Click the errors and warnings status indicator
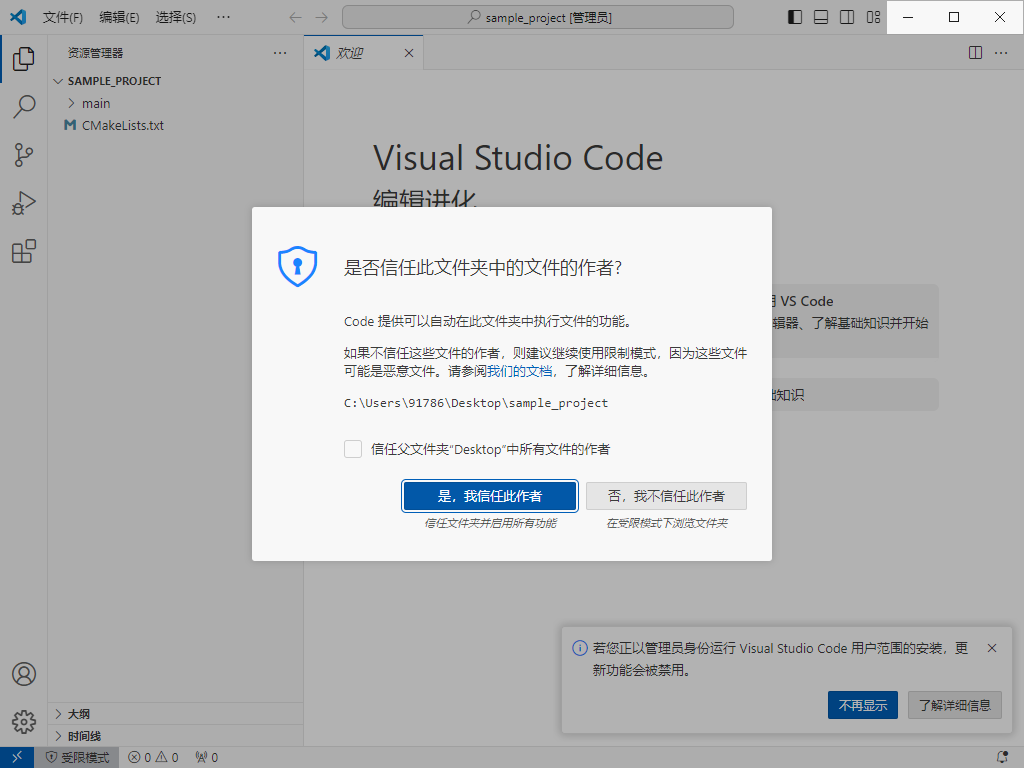This screenshot has height=768, width=1024. point(153,757)
